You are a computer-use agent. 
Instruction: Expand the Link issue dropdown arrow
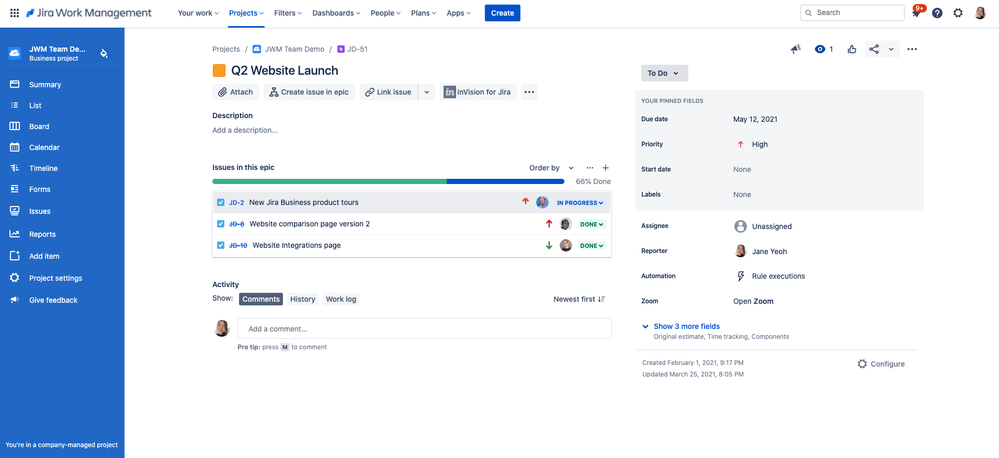pos(427,92)
